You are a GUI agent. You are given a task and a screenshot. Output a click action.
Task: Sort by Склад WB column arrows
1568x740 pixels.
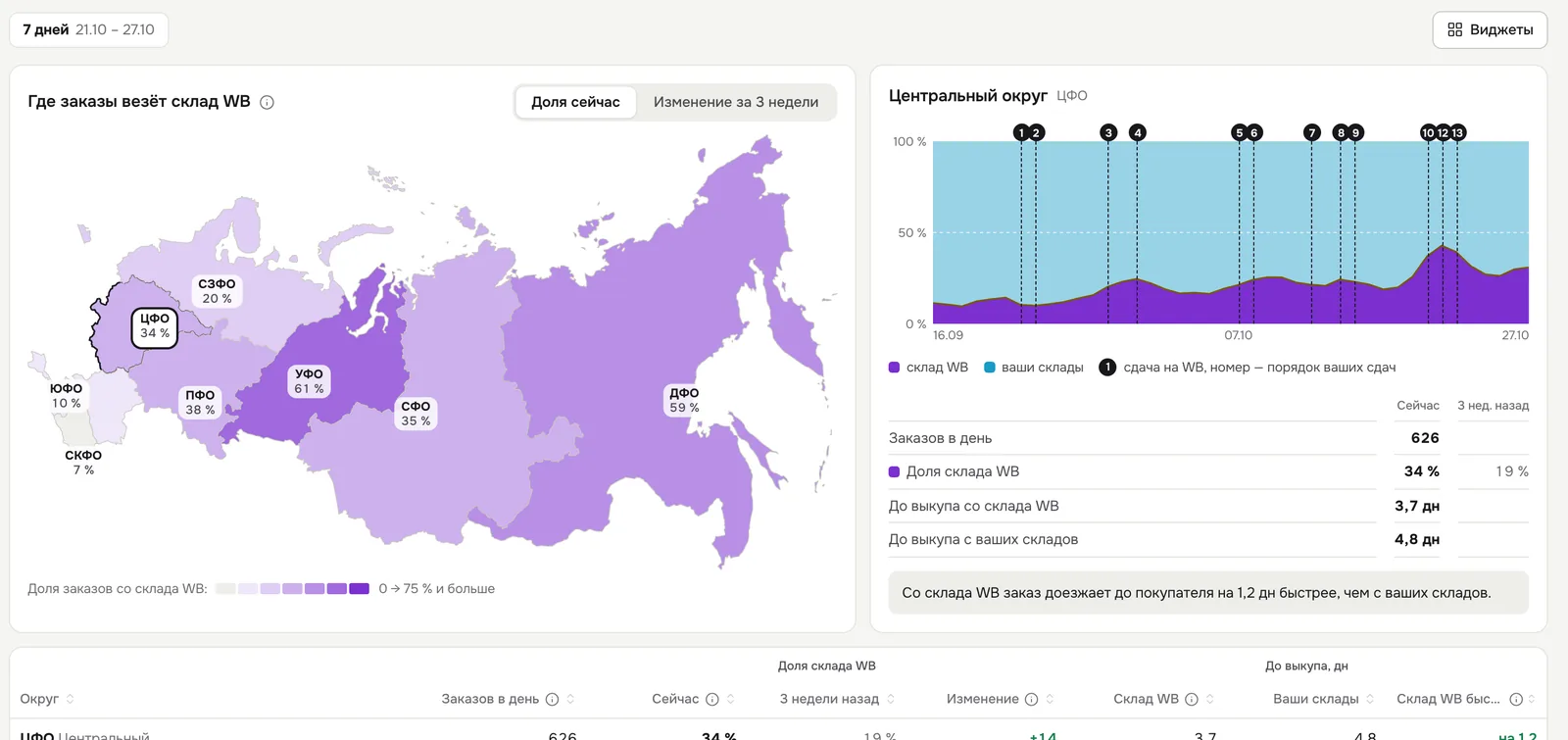1210,699
